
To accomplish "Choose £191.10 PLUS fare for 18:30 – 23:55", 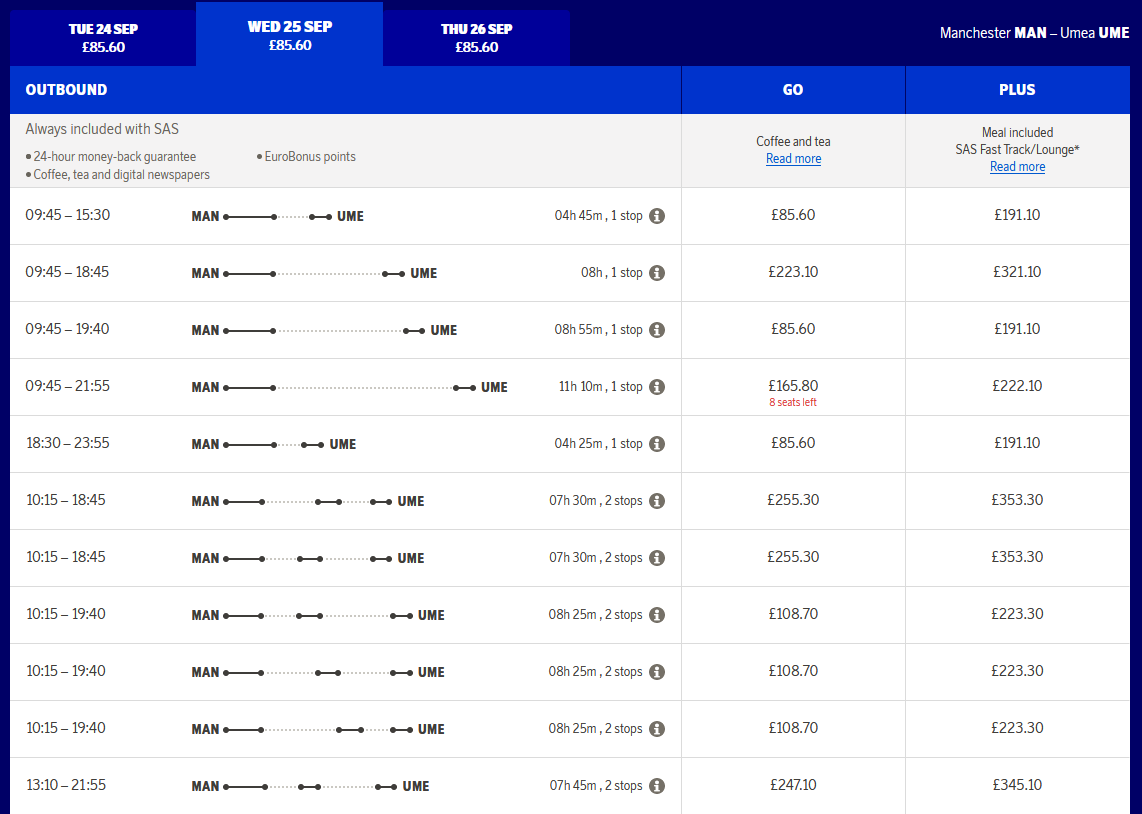I will [x=1017, y=443].
